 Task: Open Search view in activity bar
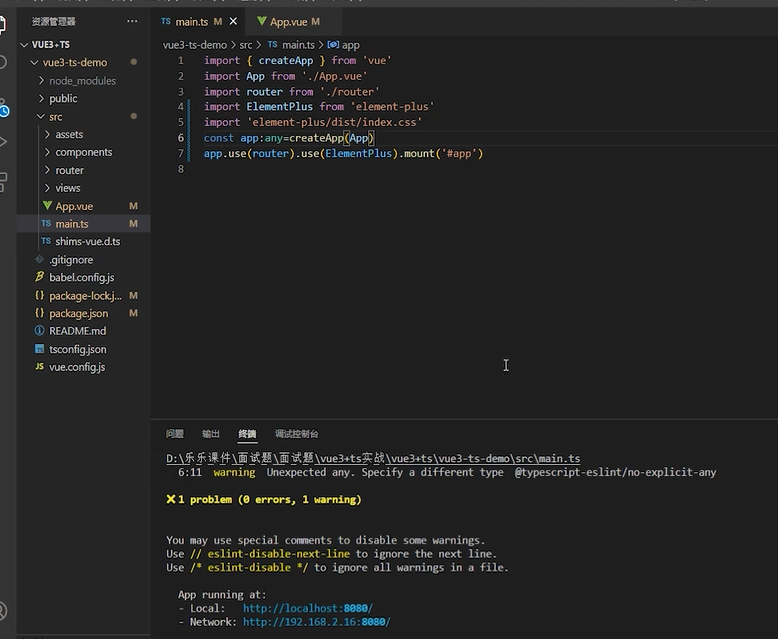pos(3,63)
